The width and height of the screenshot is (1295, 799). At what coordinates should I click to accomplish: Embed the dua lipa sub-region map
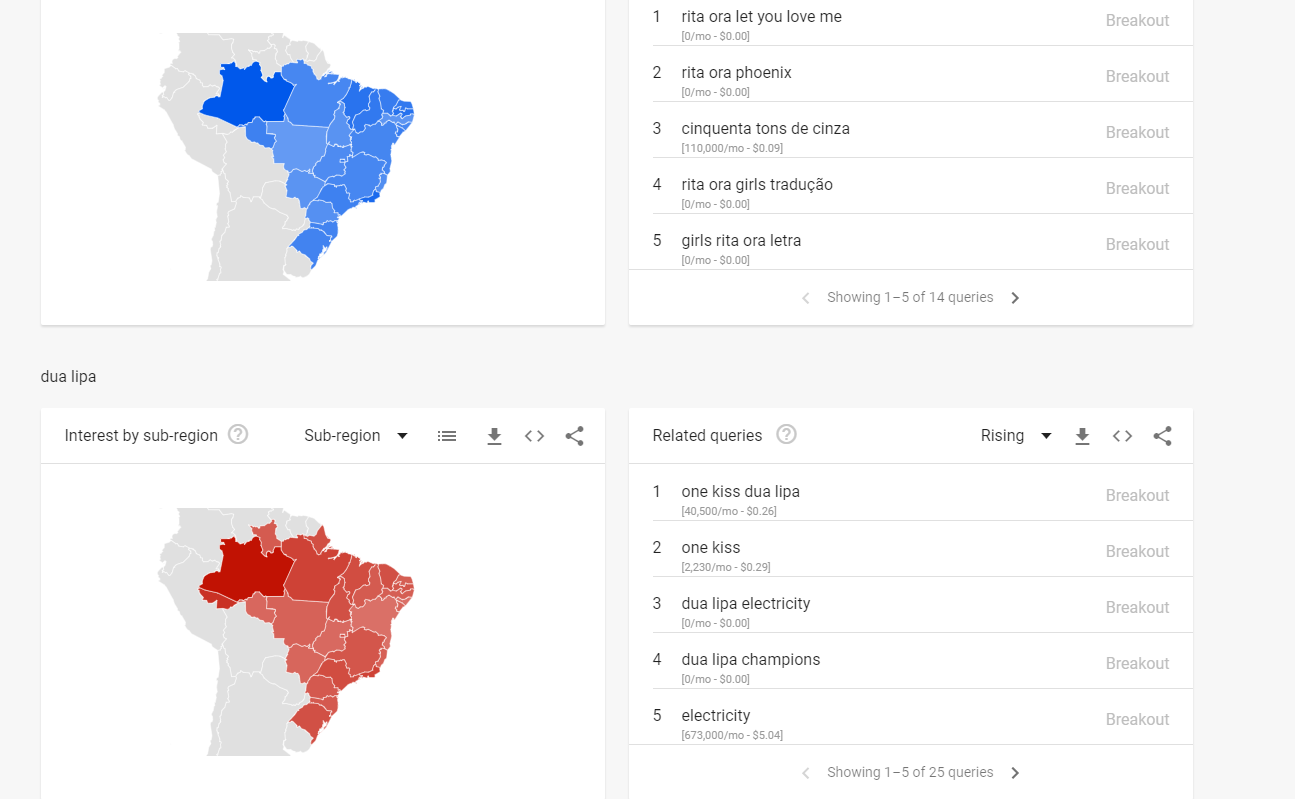(534, 436)
